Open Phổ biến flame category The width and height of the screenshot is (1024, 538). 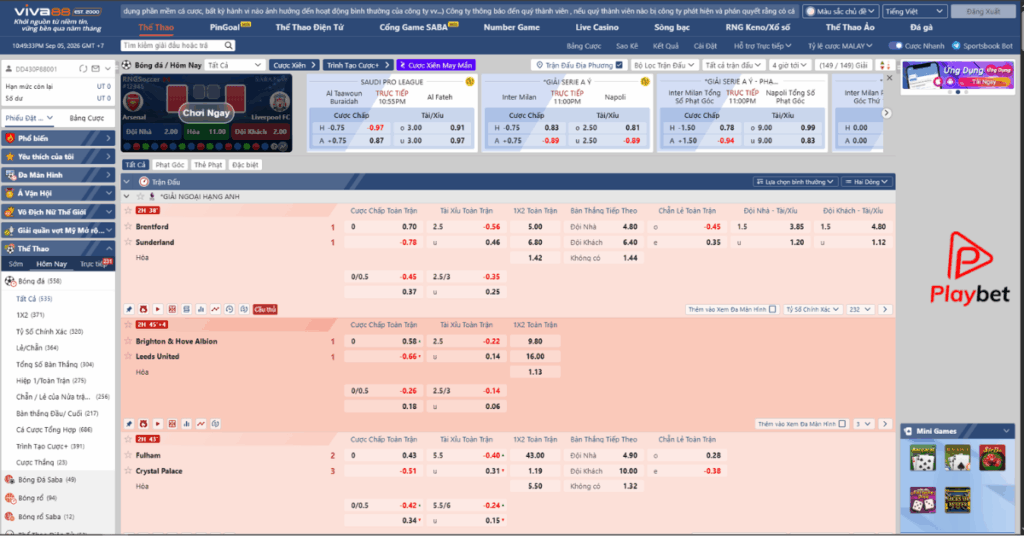click(58, 138)
